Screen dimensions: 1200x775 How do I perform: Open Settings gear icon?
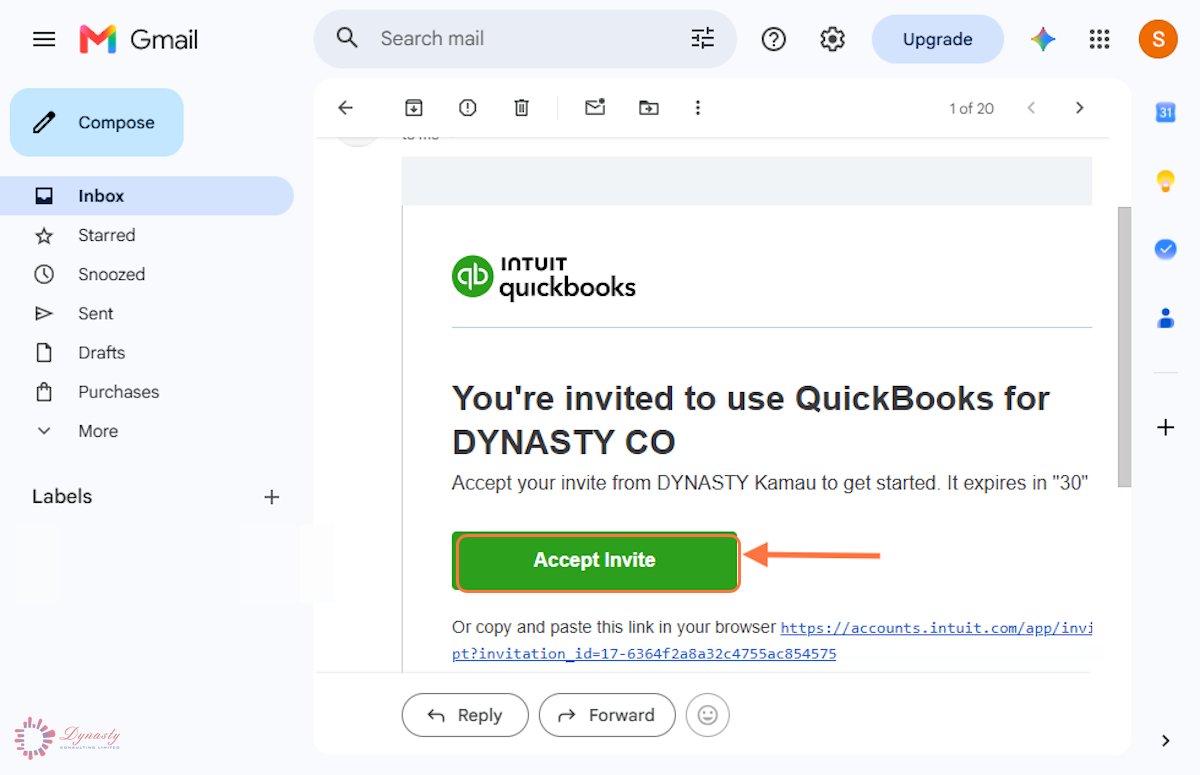click(832, 39)
